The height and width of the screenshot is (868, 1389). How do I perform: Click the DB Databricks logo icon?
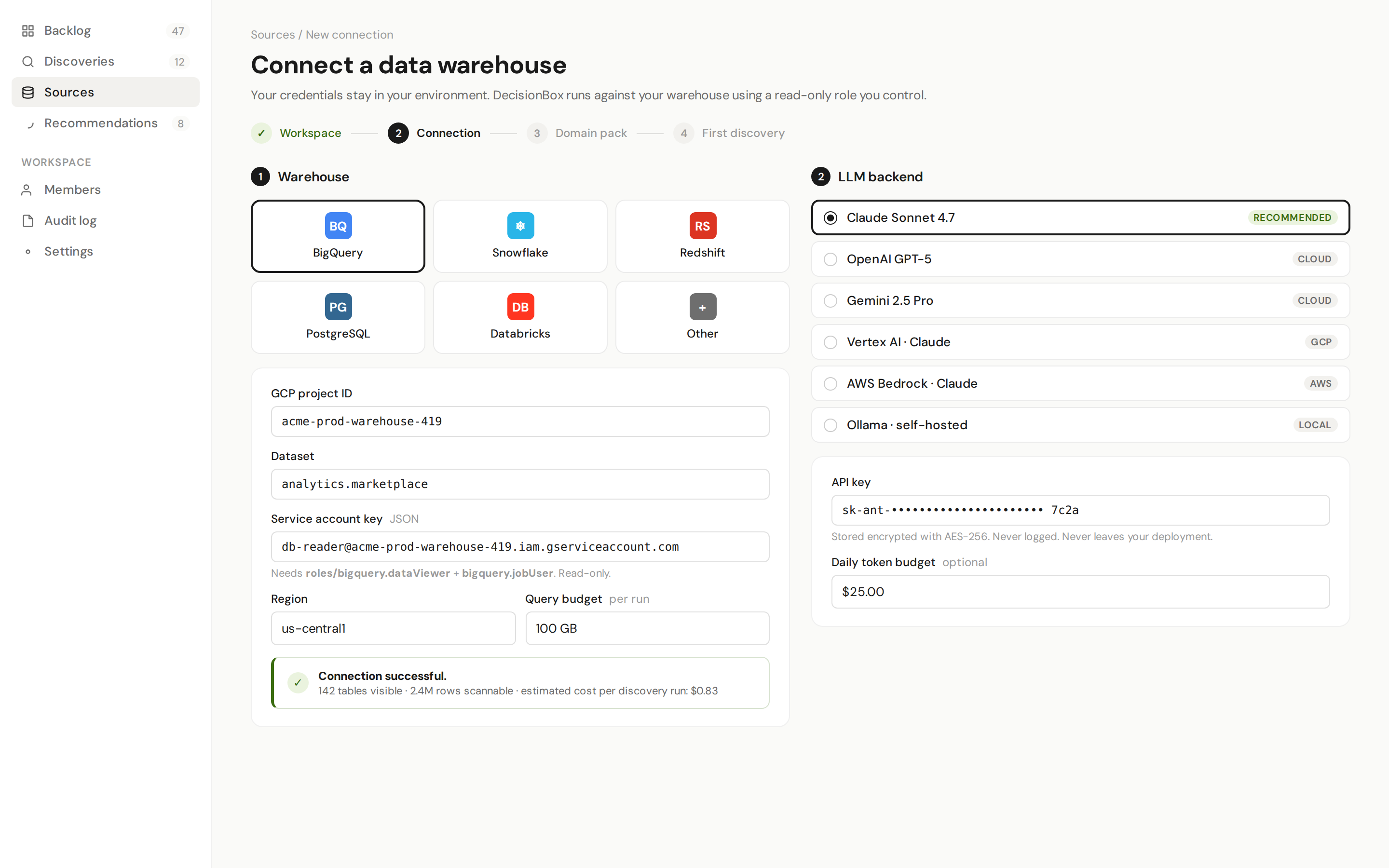[520, 307]
